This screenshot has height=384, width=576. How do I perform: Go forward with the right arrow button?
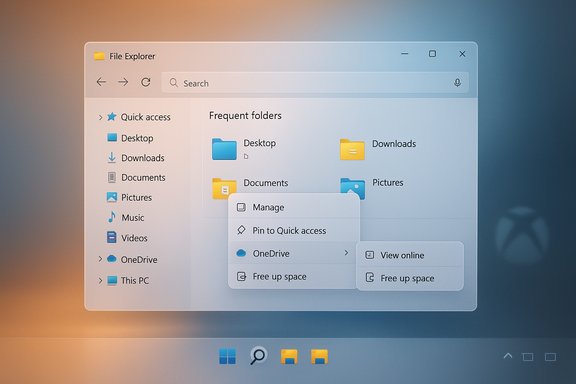coord(123,82)
